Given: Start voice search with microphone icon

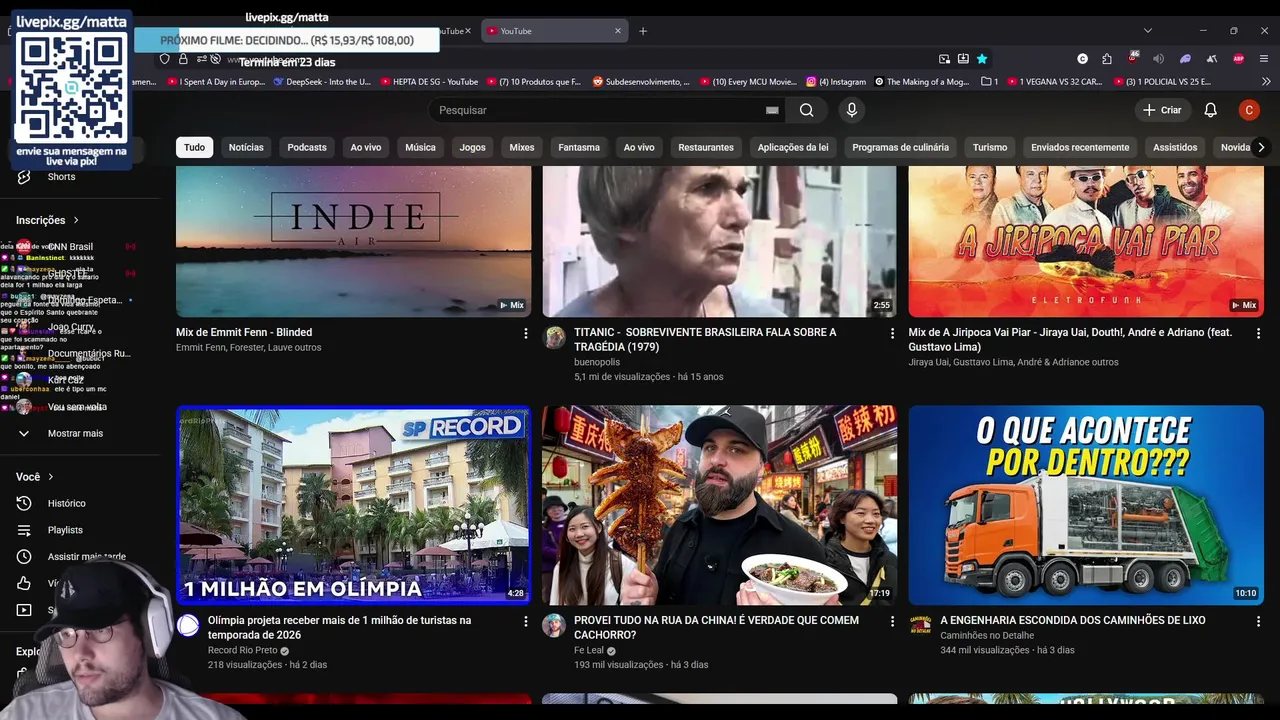Looking at the screenshot, I should pos(852,110).
